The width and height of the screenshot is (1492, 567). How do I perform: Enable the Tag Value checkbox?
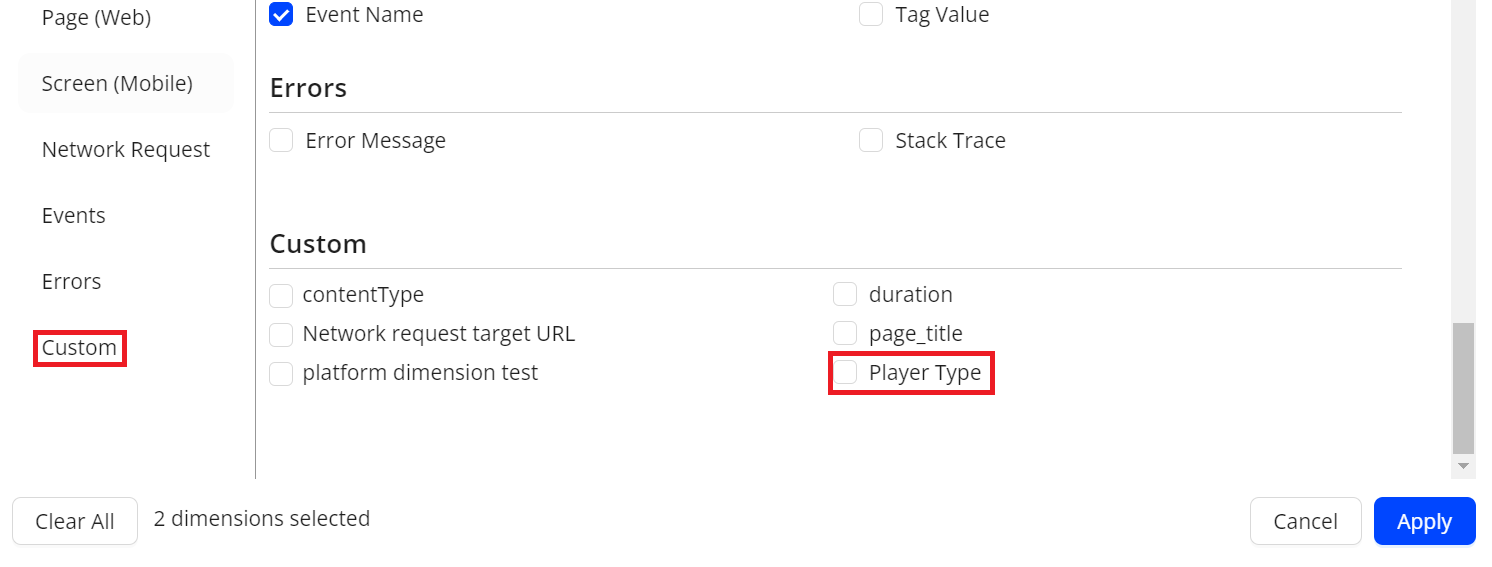(x=871, y=15)
